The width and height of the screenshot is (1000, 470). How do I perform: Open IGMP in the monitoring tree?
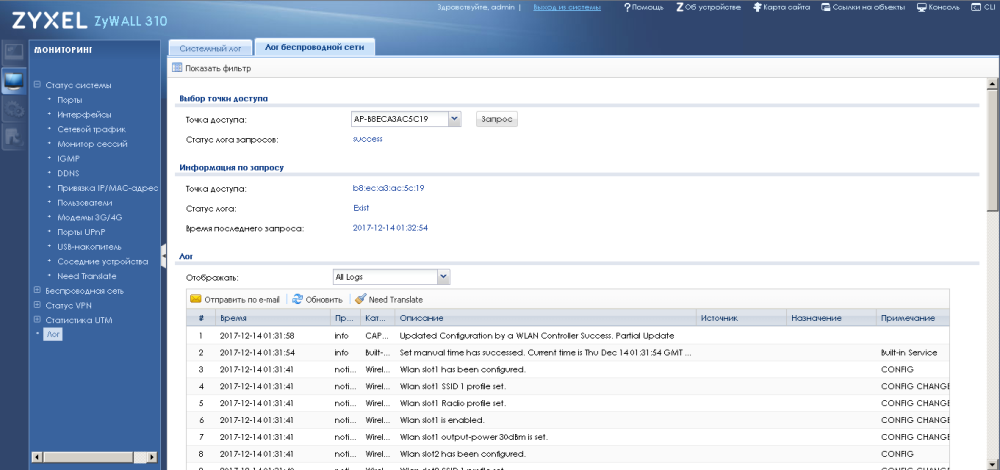tap(68, 159)
